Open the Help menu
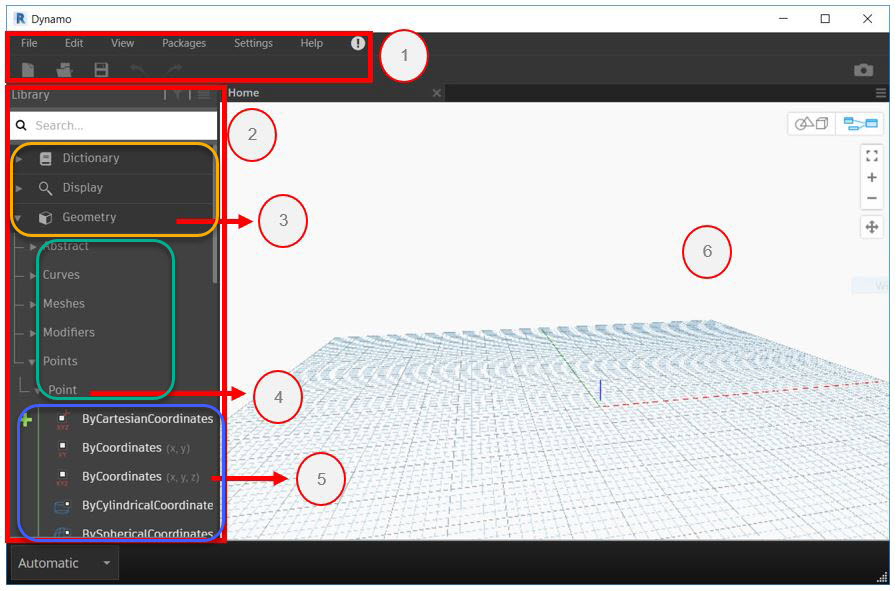 click(312, 43)
